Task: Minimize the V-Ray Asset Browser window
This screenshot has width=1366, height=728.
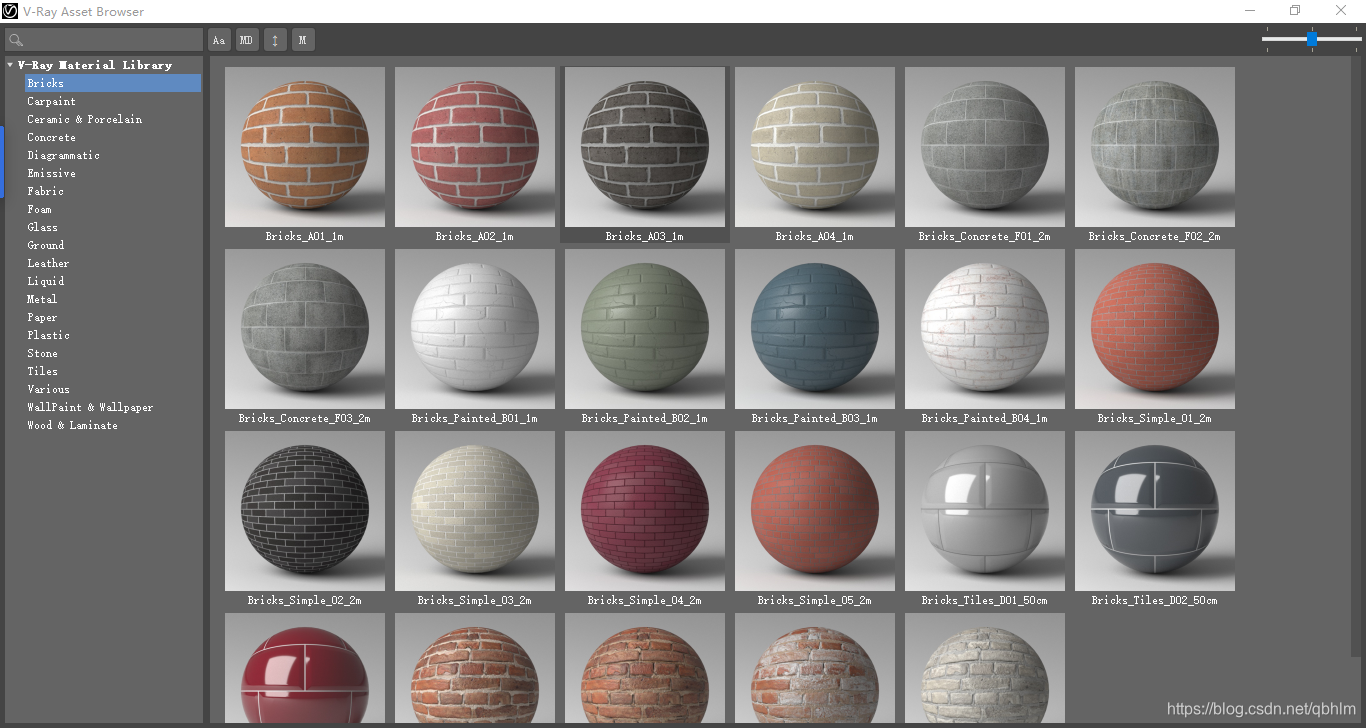Action: pos(1250,11)
